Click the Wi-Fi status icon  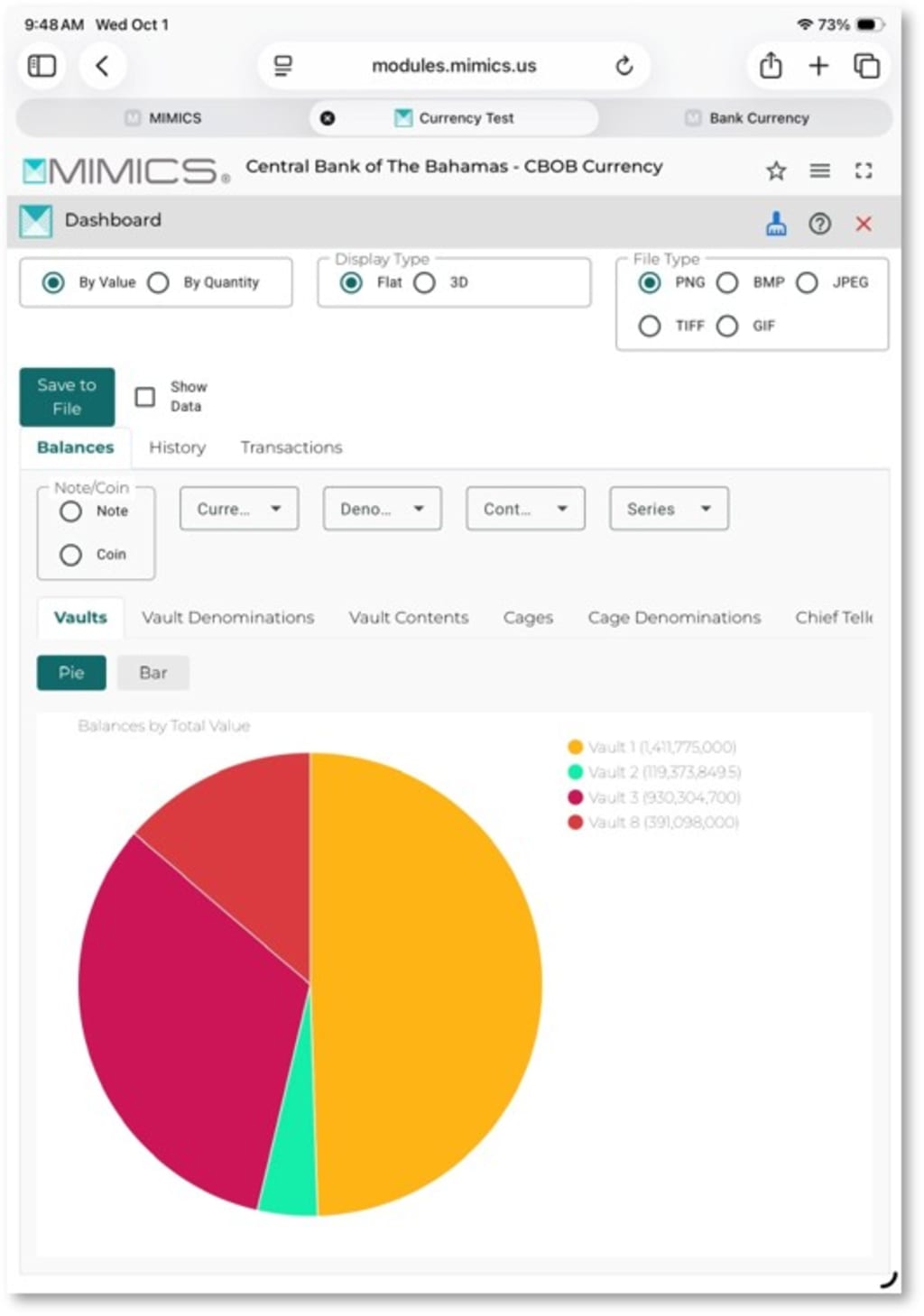(x=805, y=25)
